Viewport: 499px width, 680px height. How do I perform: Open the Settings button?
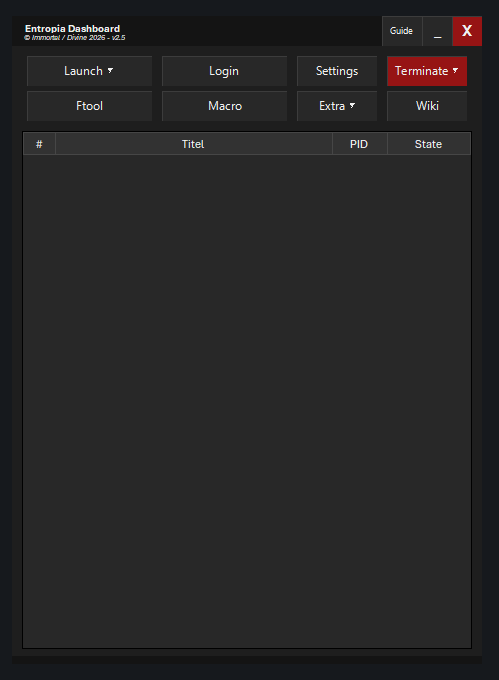337,71
